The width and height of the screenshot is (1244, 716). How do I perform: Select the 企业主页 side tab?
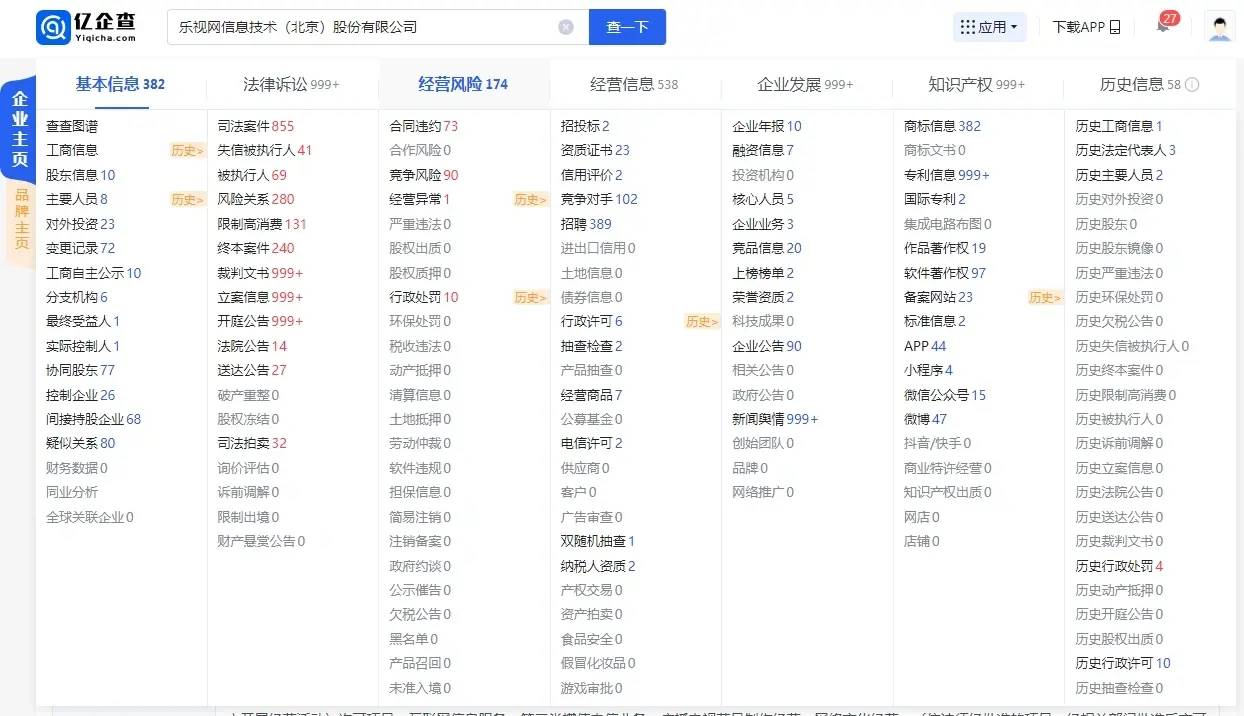[x=20, y=130]
